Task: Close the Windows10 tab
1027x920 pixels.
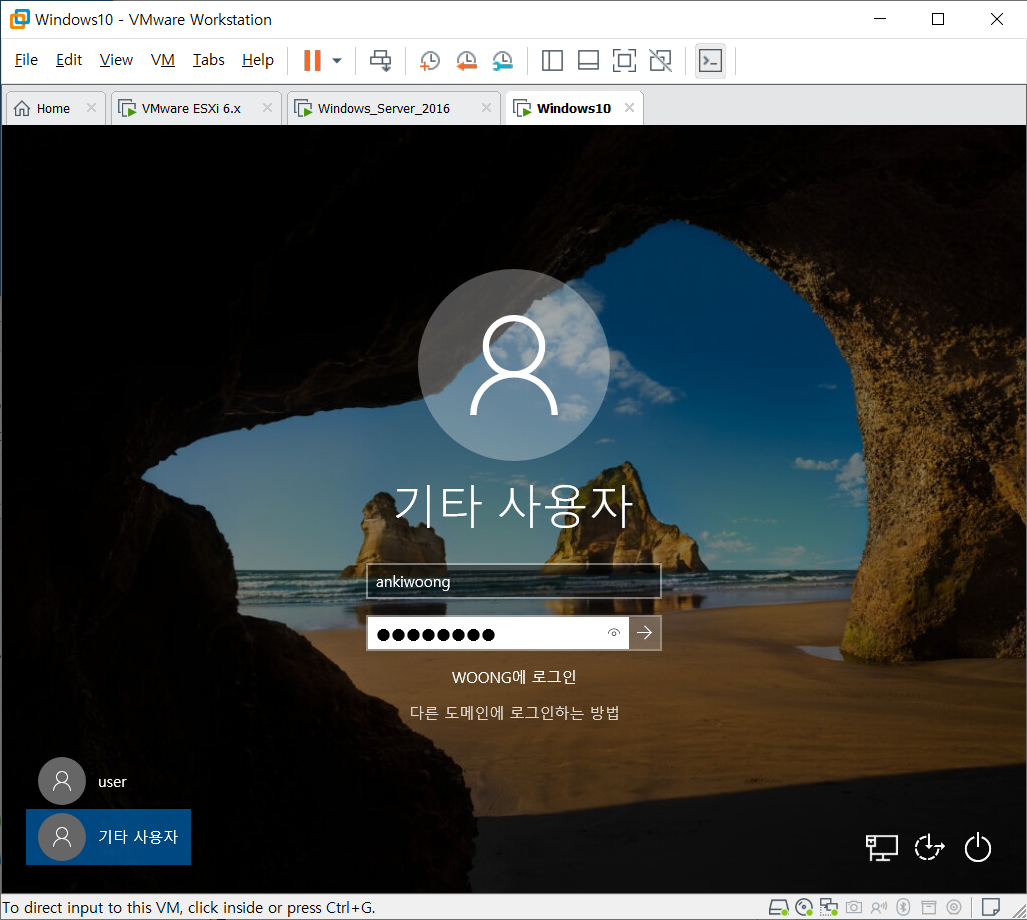Action: coord(629,108)
